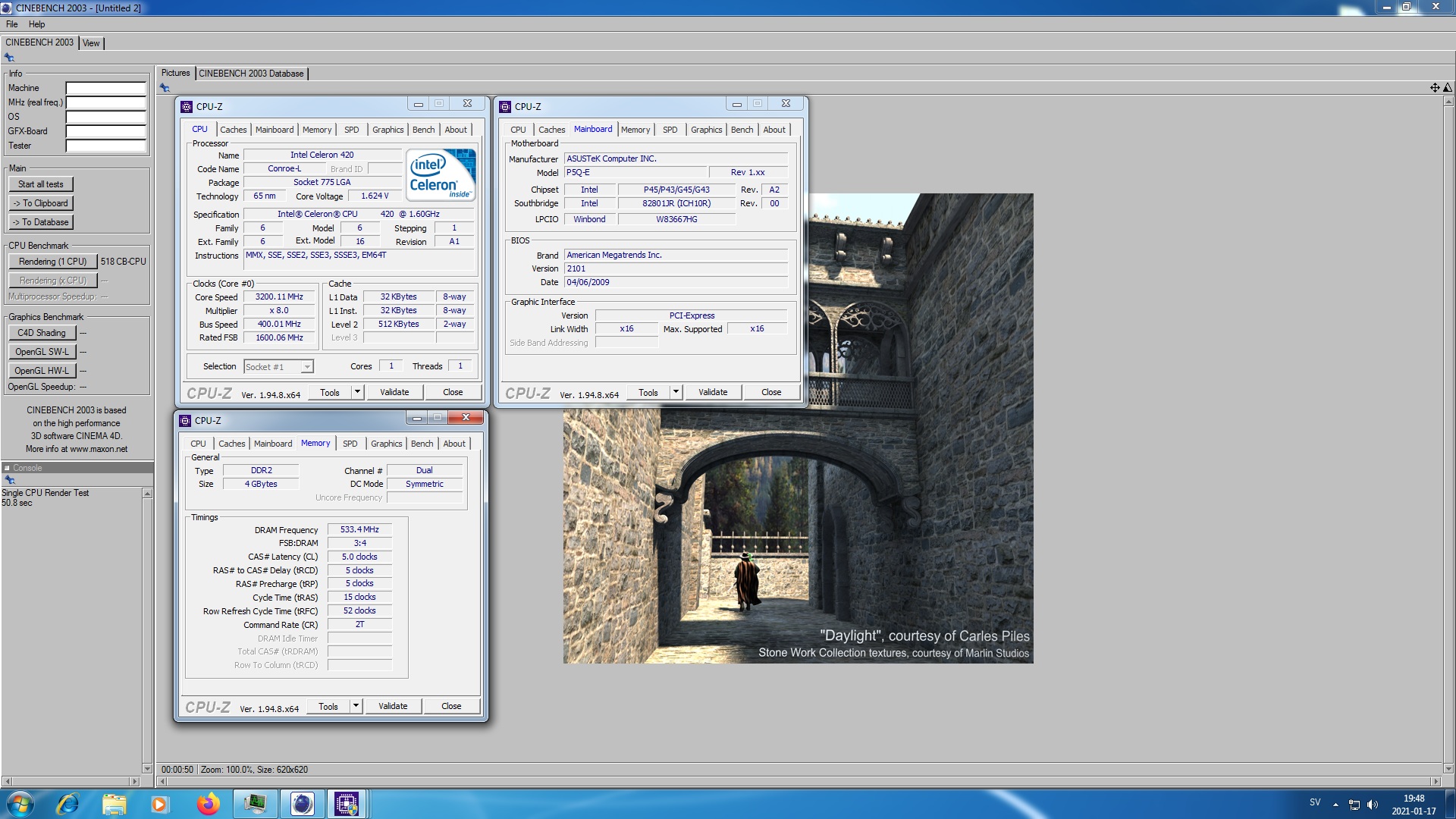
Task: Switch to CINEBENCH 2003 Database tab
Action: coord(252,74)
